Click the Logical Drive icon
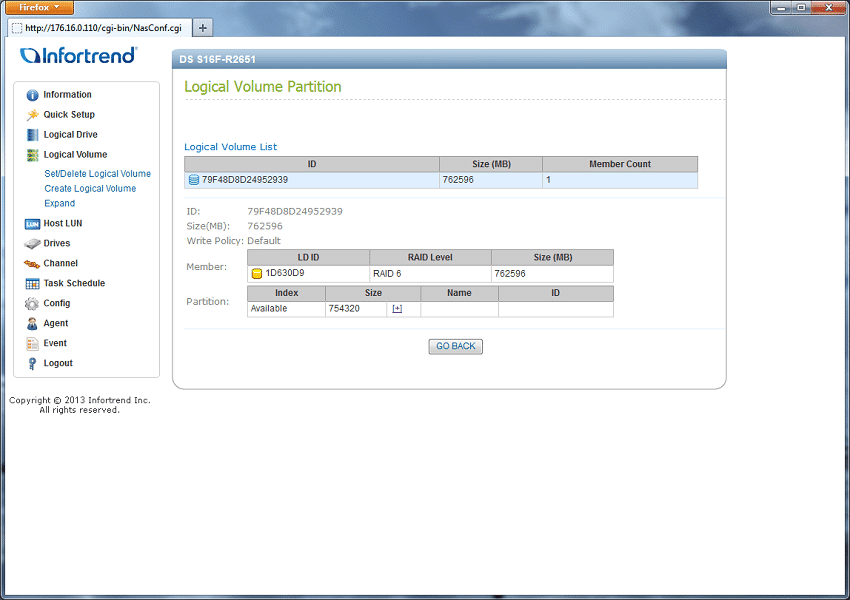Image resolution: width=850 pixels, height=600 pixels. tap(33, 135)
